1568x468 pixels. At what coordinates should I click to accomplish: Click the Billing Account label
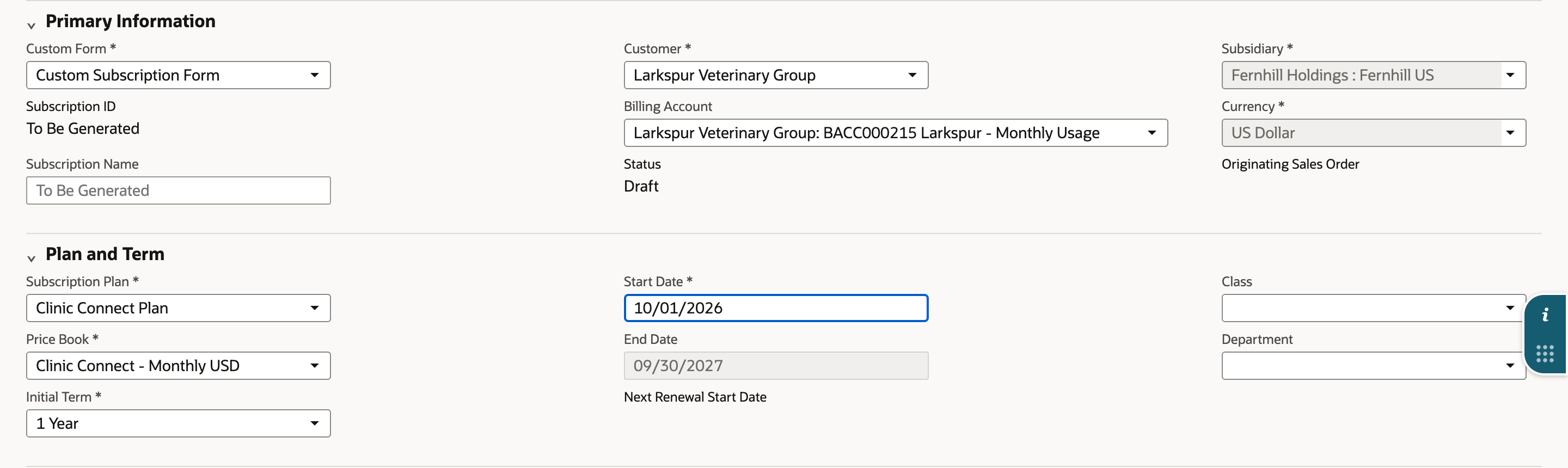667,107
